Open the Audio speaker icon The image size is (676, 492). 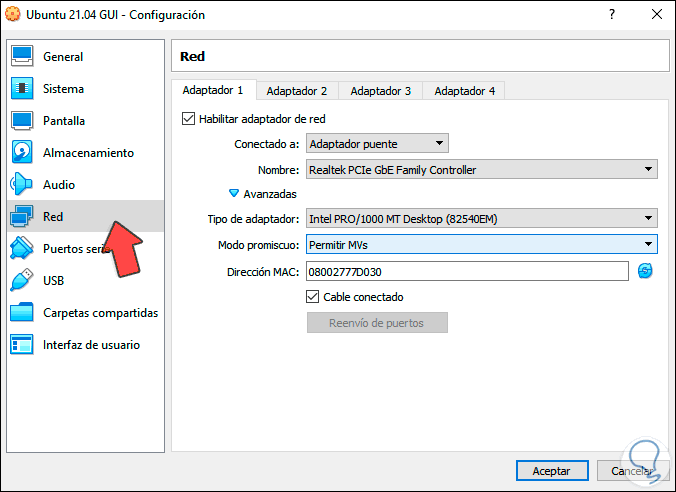click(22, 185)
